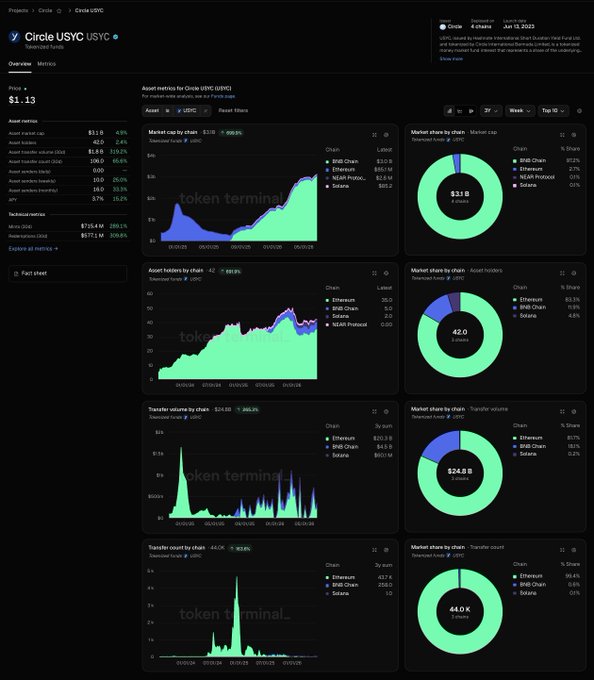Go to Circle in the breadcrumb
Image resolution: width=594 pixels, height=680 pixels.
pos(45,10)
